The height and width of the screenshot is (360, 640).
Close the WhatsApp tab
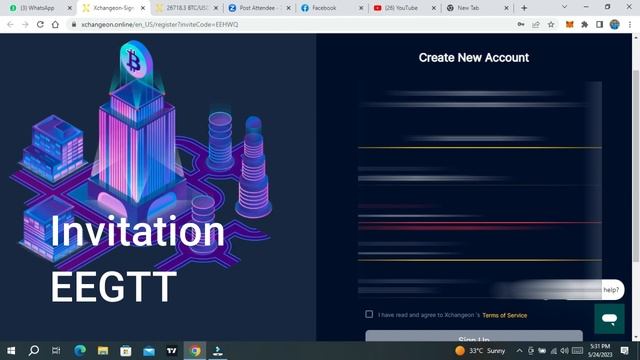click(x=69, y=8)
